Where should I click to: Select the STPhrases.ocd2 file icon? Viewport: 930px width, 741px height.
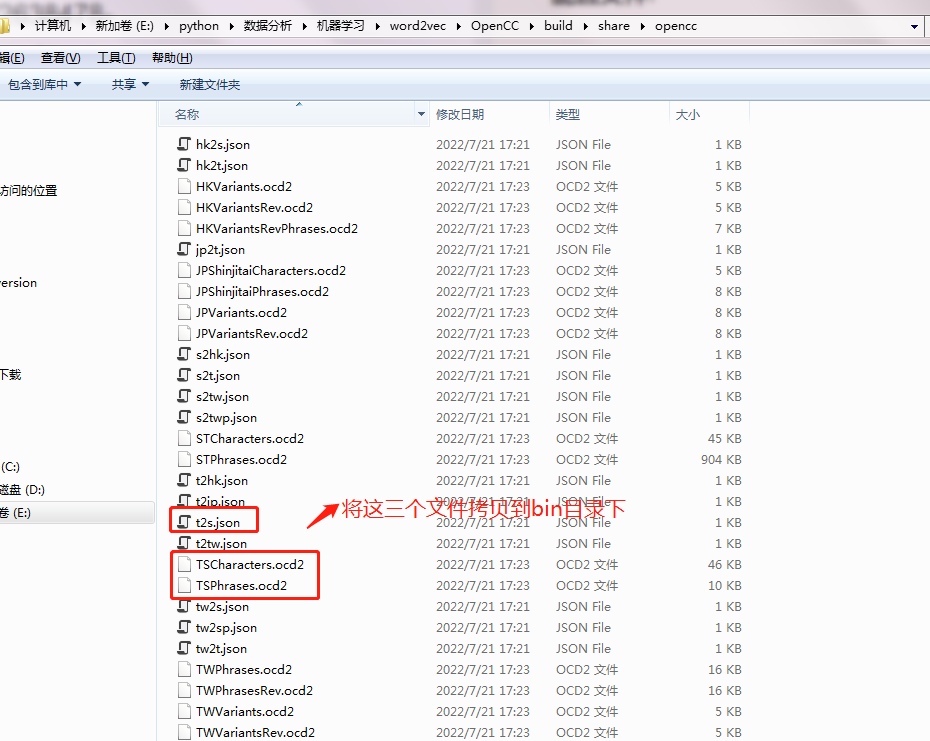(184, 459)
